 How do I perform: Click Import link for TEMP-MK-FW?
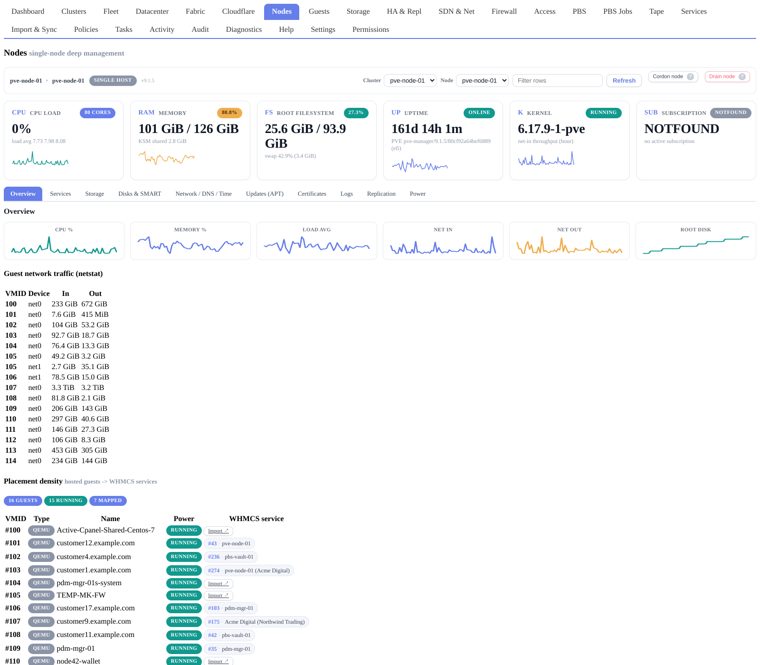(218, 596)
